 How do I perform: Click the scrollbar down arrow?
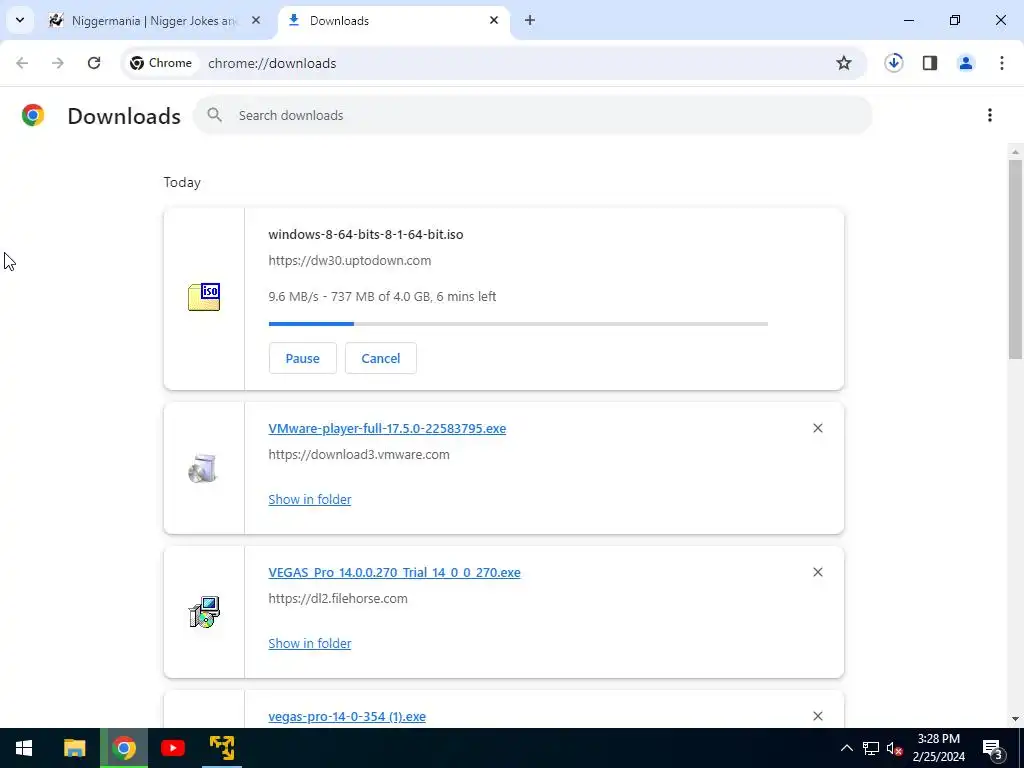point(1015,719)
